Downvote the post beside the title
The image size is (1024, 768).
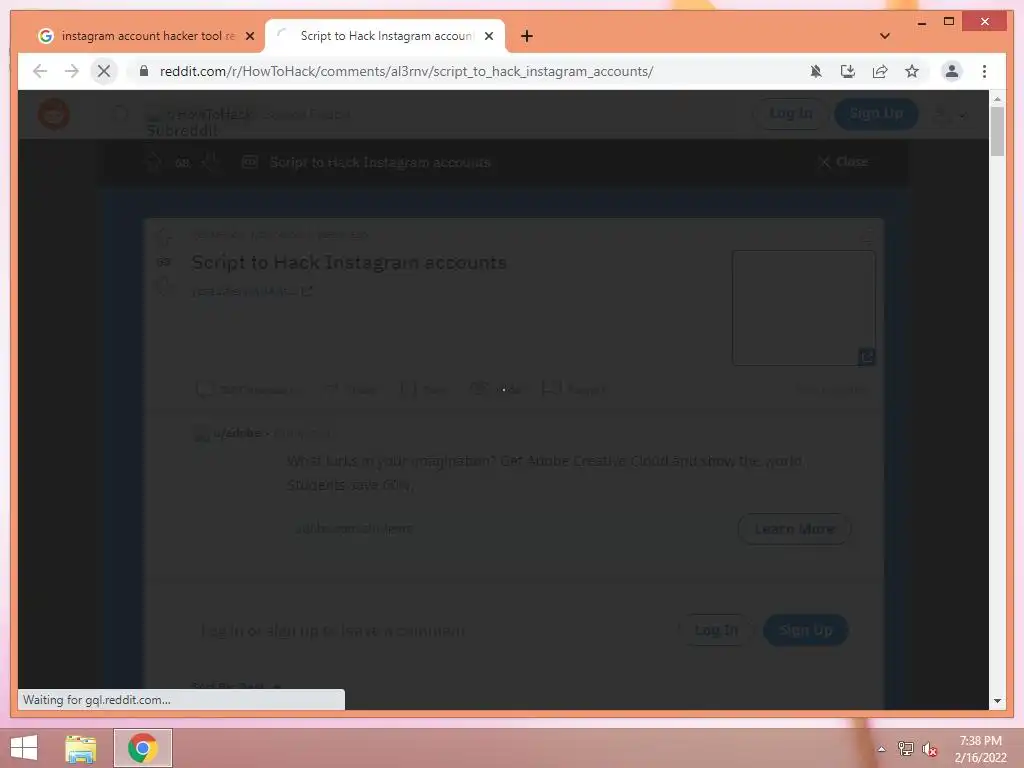point(163,285)
